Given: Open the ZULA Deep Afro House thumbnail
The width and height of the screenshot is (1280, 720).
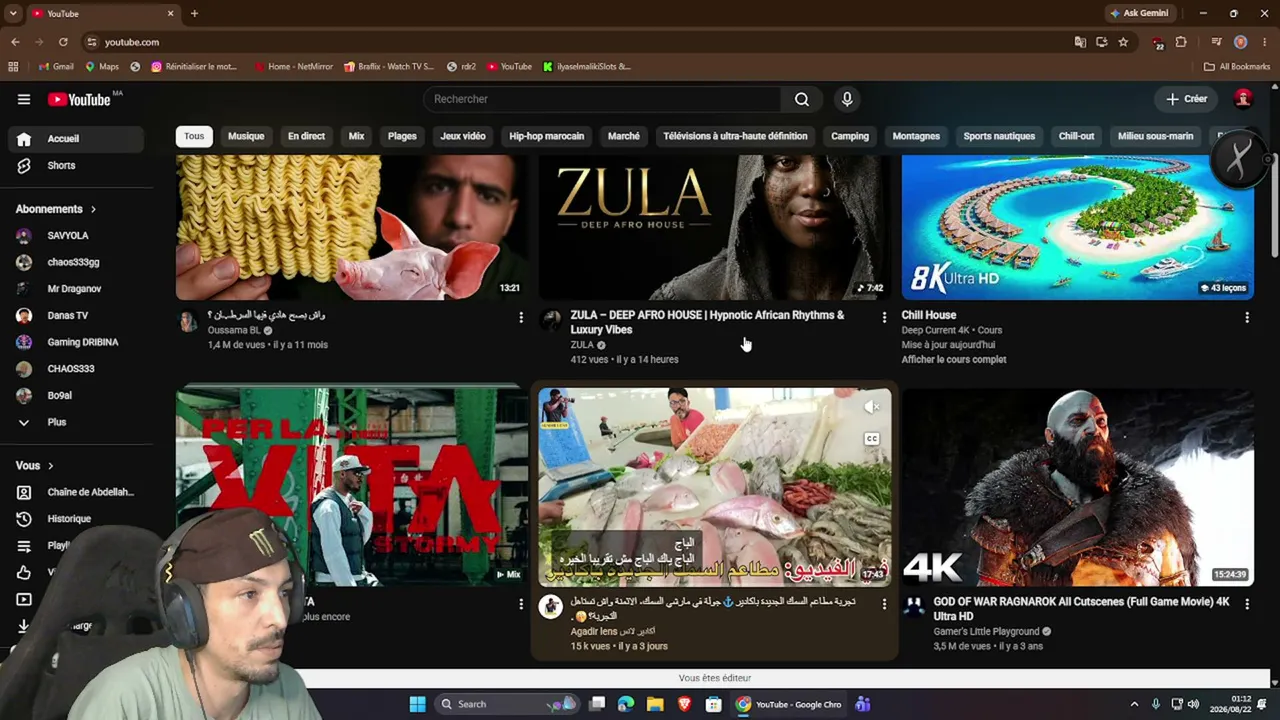Looking at the screenshot, I should tap(715, 227).
